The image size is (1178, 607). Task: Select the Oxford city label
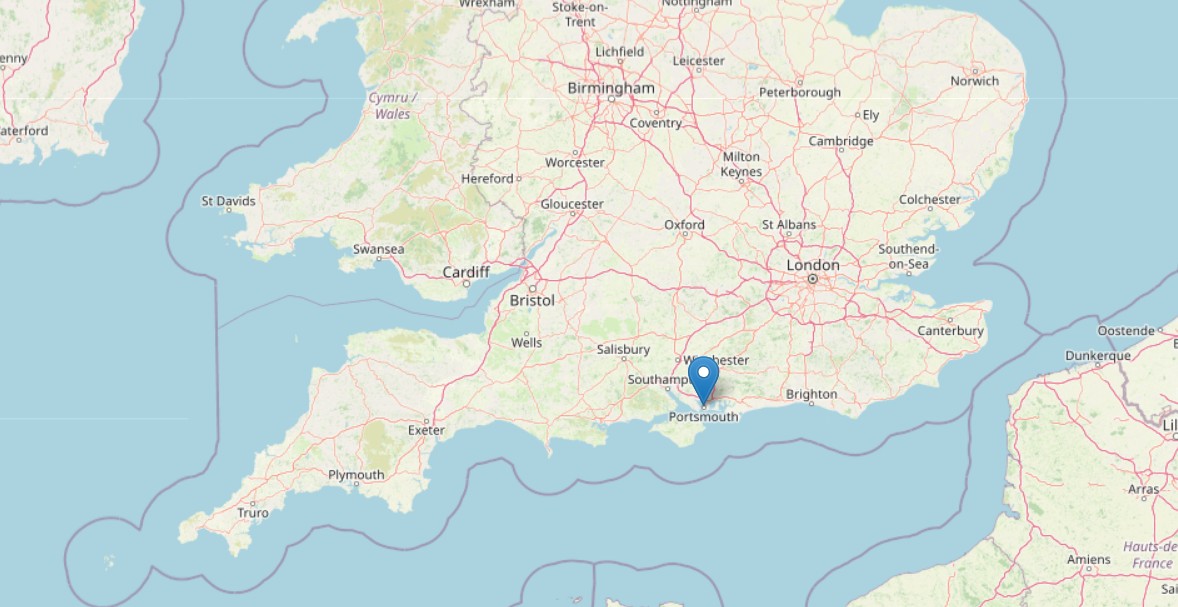pos(684,224)
